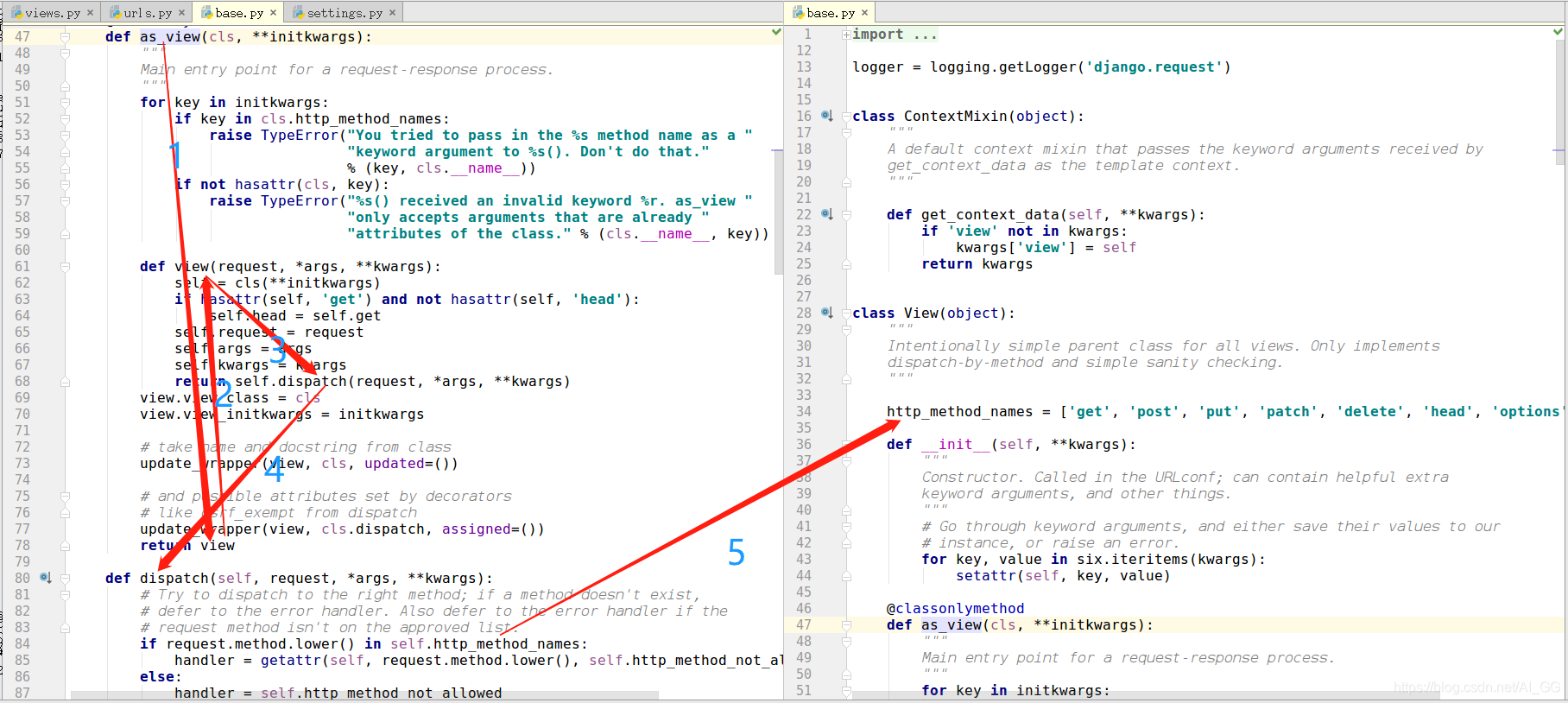Image resolution: width=1568 pixels, height=703 pixels.
Task: Click the subclass gutter icon beside class View
Action: click(x=826, y=313)
